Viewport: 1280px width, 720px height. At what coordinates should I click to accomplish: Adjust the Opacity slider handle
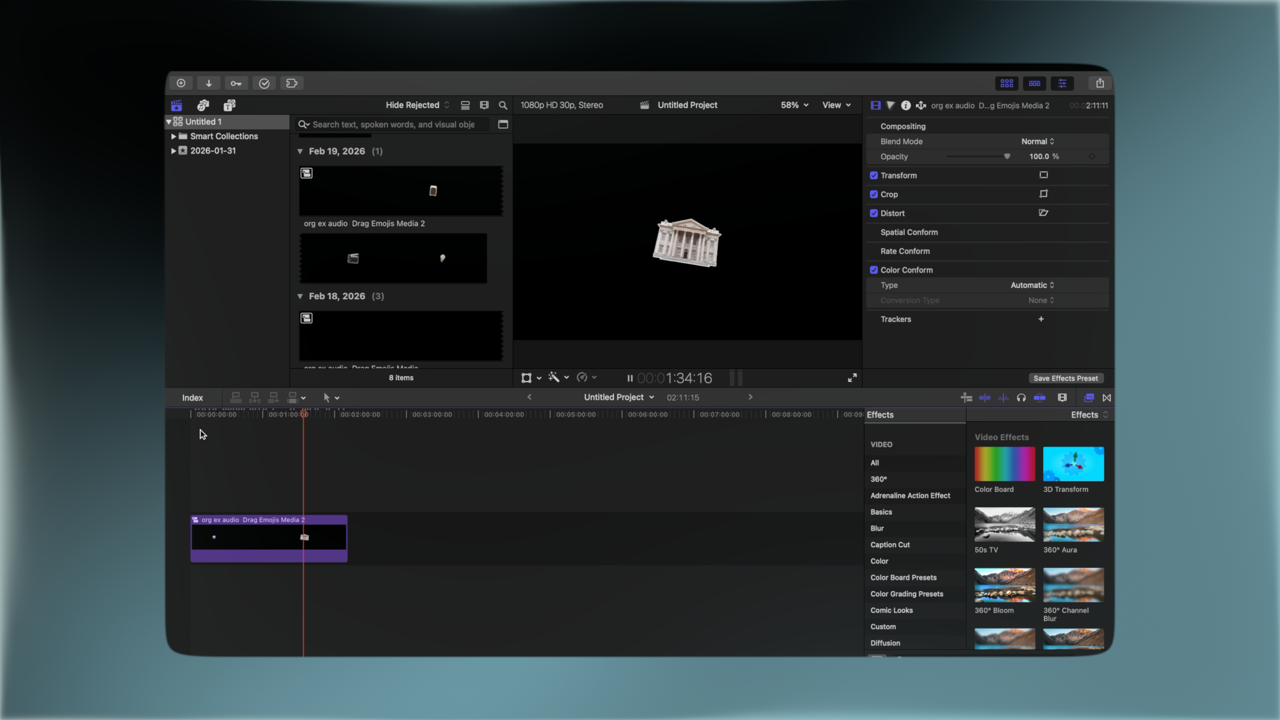[x=1007, y=156]
